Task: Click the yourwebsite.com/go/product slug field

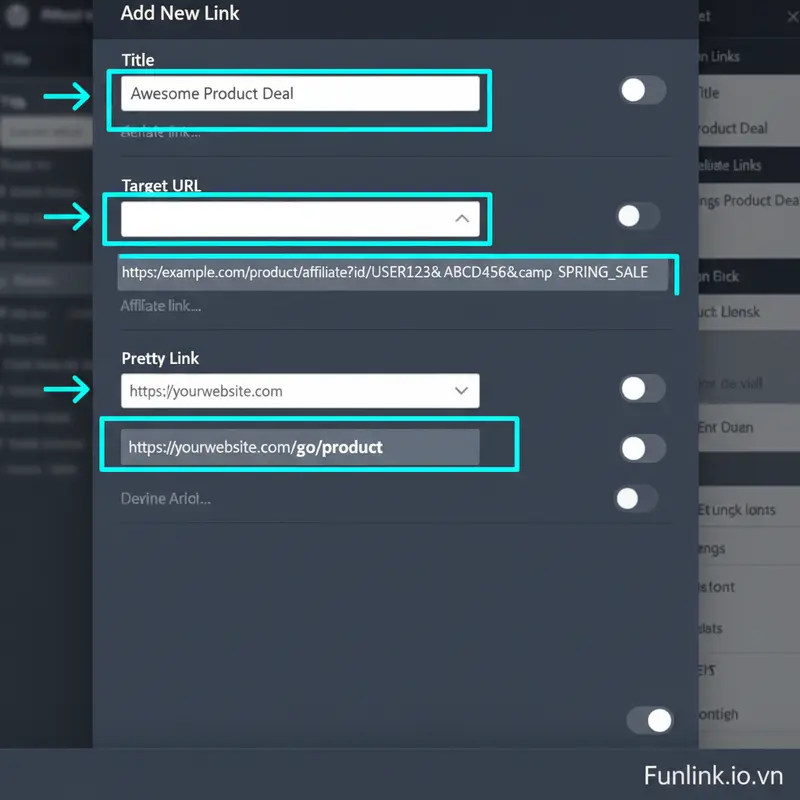Action: coord(300,447)
